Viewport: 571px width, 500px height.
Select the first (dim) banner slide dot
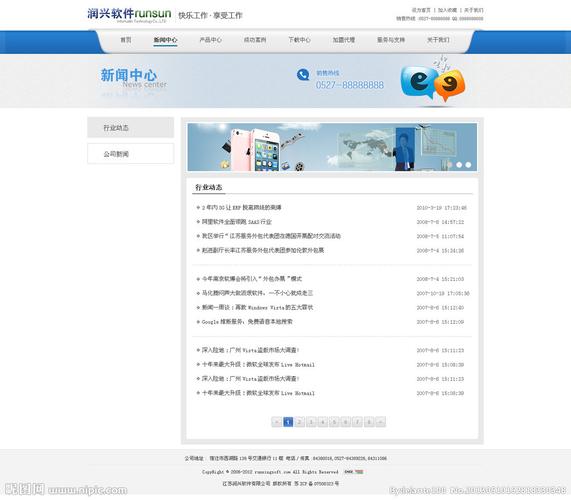click(450, 165)
